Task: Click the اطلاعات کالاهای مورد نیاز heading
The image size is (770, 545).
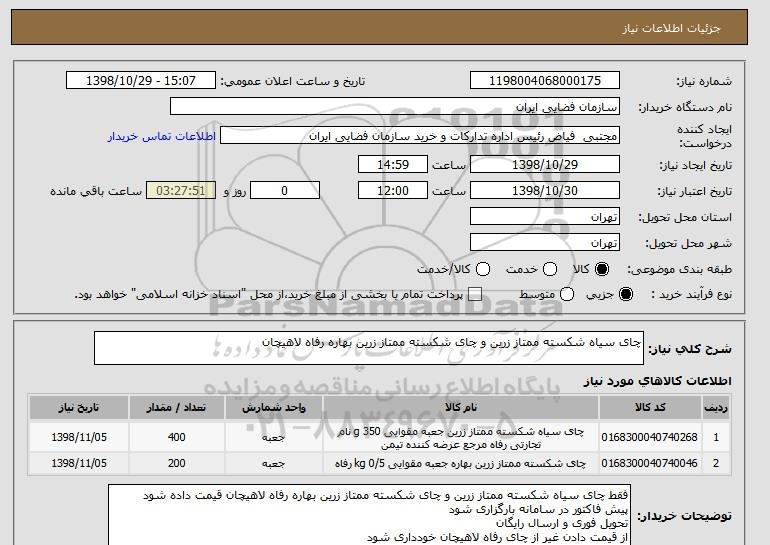Action: [657, 381]
